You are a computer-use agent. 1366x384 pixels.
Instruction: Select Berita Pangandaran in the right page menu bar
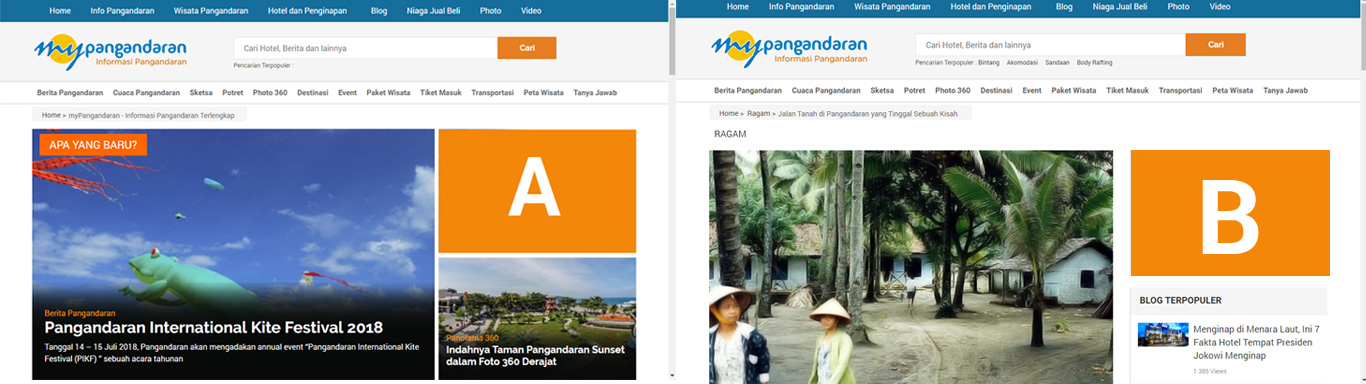coord(748,90)
